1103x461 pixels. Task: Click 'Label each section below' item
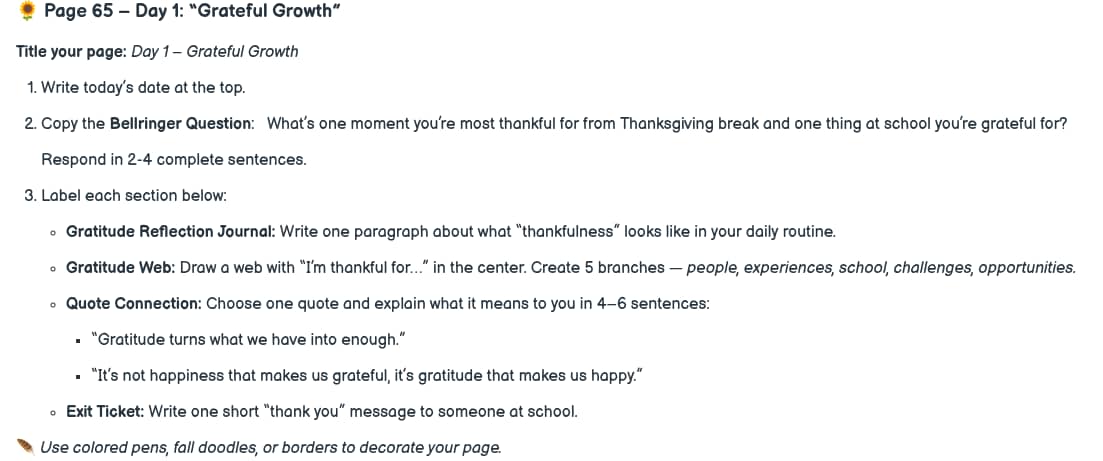pyautogui.click(x=134, y=196)
